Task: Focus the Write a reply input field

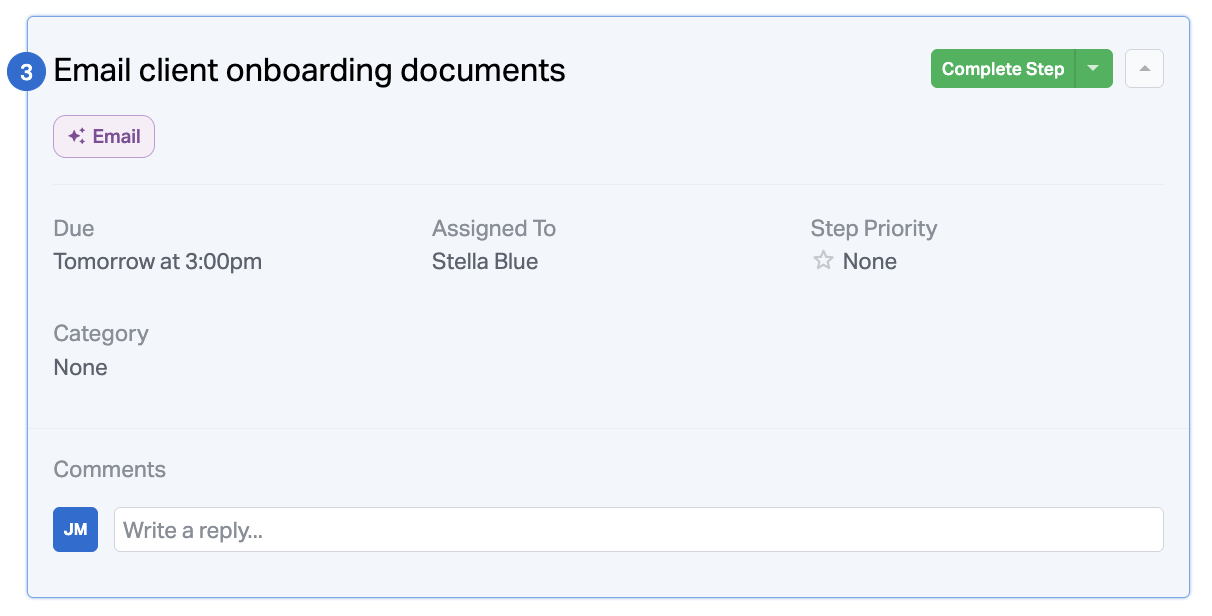Action: tap(638, 529)
